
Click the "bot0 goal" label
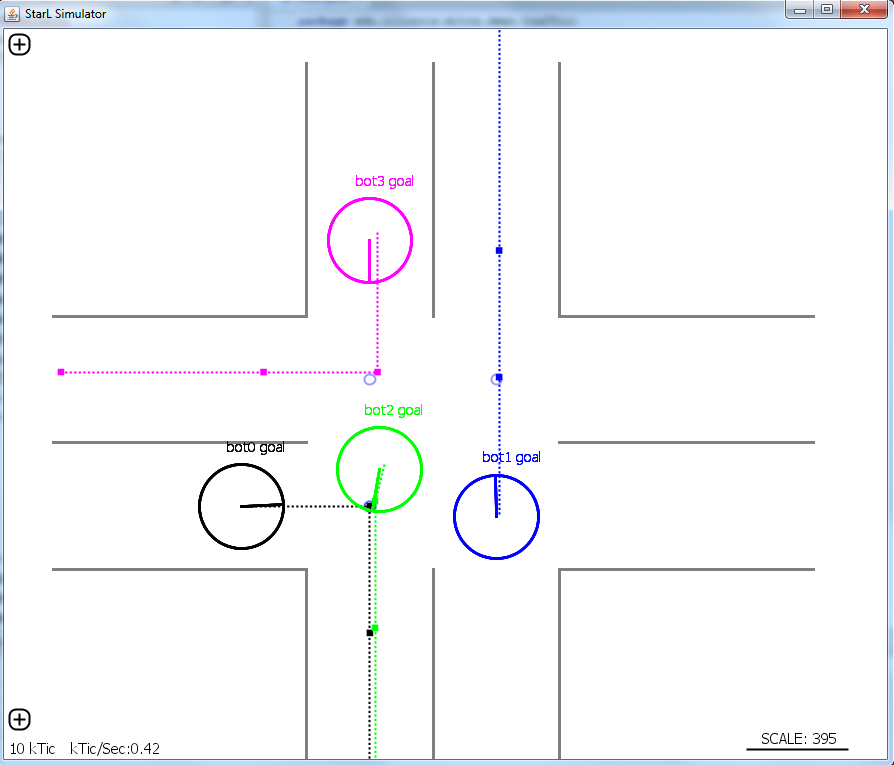tap(255, 447)
